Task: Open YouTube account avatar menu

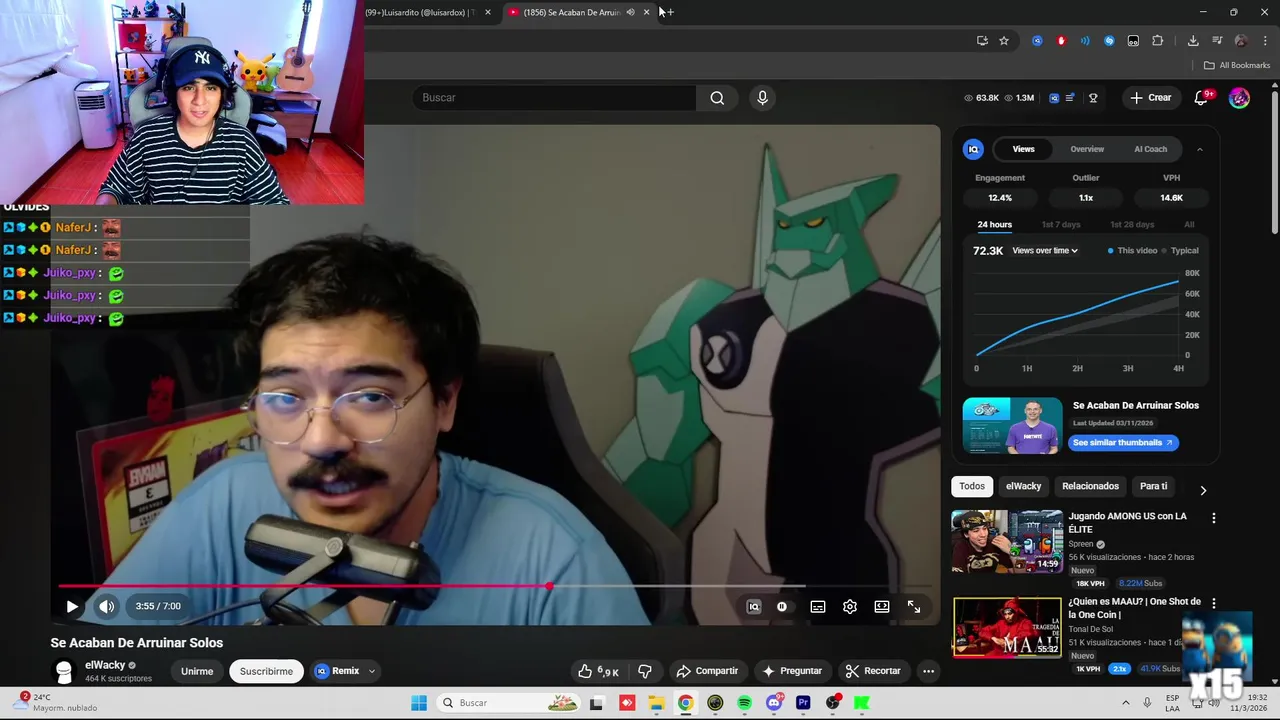Action: point(1239,98)
